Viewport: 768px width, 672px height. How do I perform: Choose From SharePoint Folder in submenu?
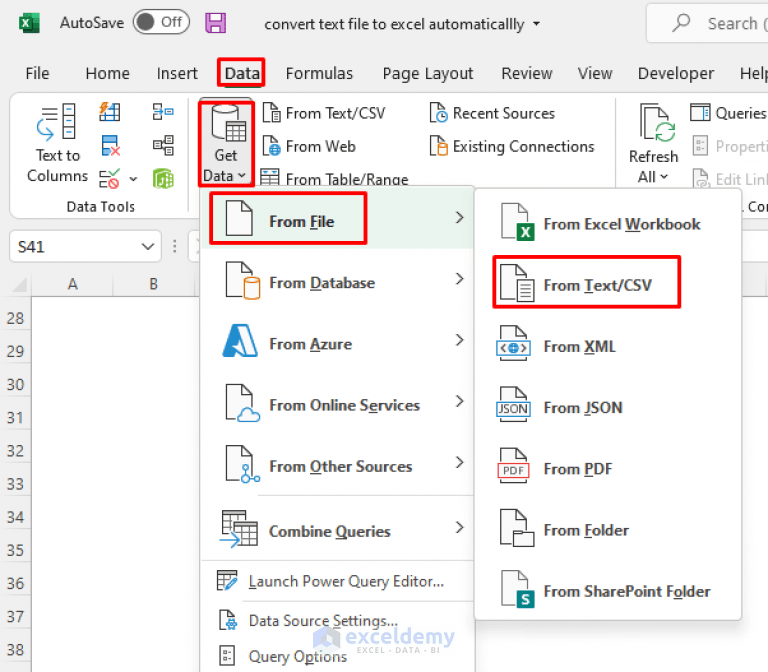[607, 590]
